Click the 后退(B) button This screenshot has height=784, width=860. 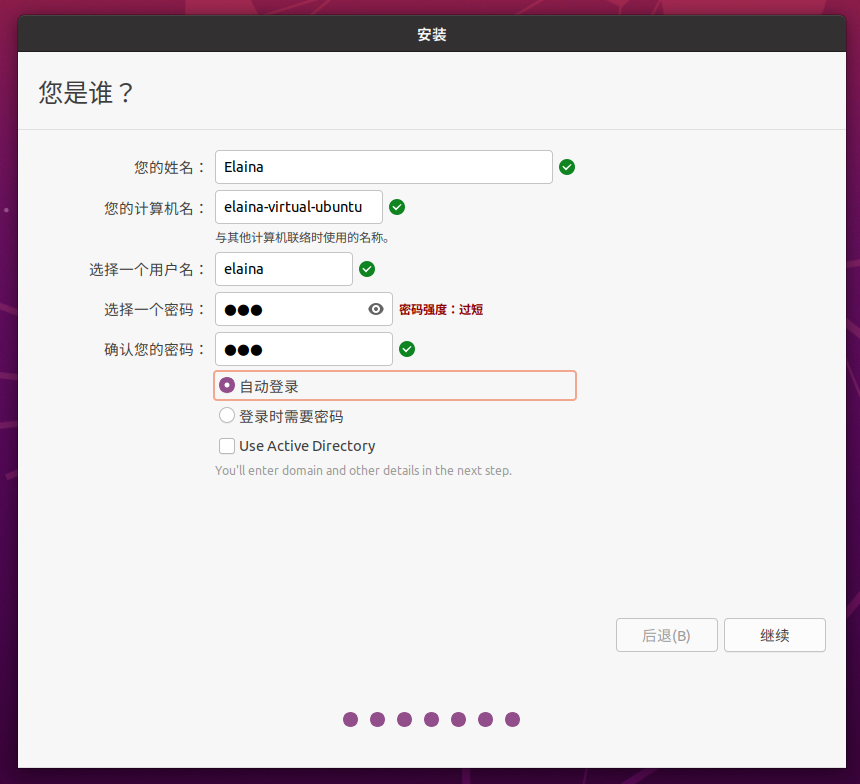(x=666, y=635)
